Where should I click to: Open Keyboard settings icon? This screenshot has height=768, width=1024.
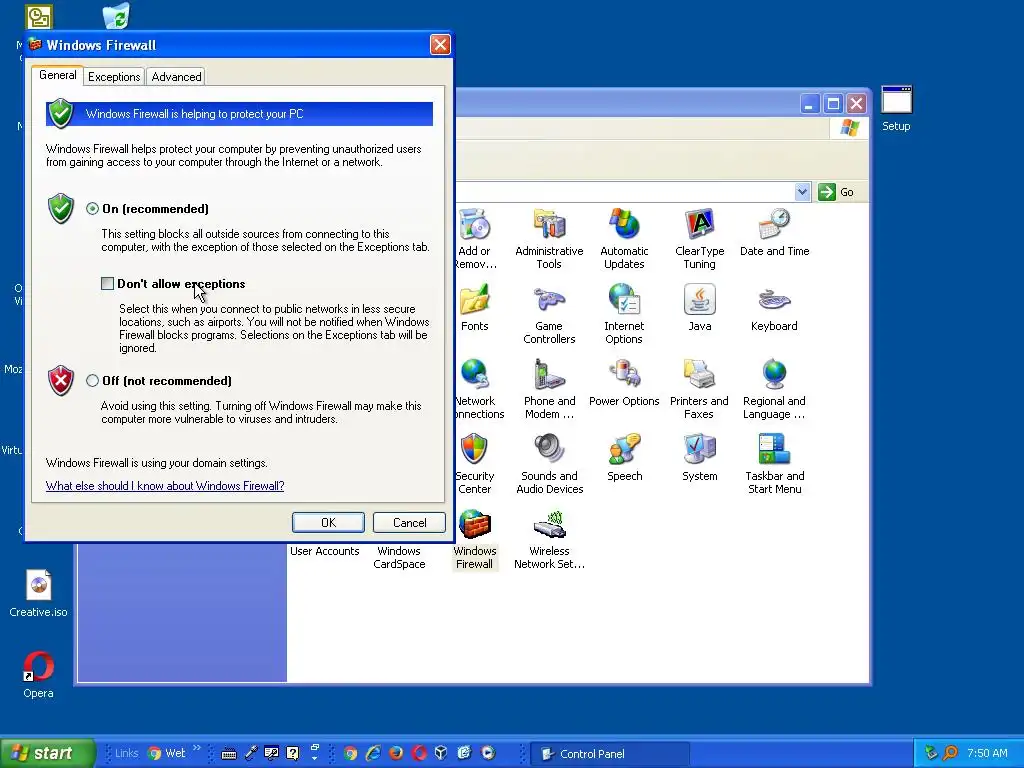tap(774, 308)
